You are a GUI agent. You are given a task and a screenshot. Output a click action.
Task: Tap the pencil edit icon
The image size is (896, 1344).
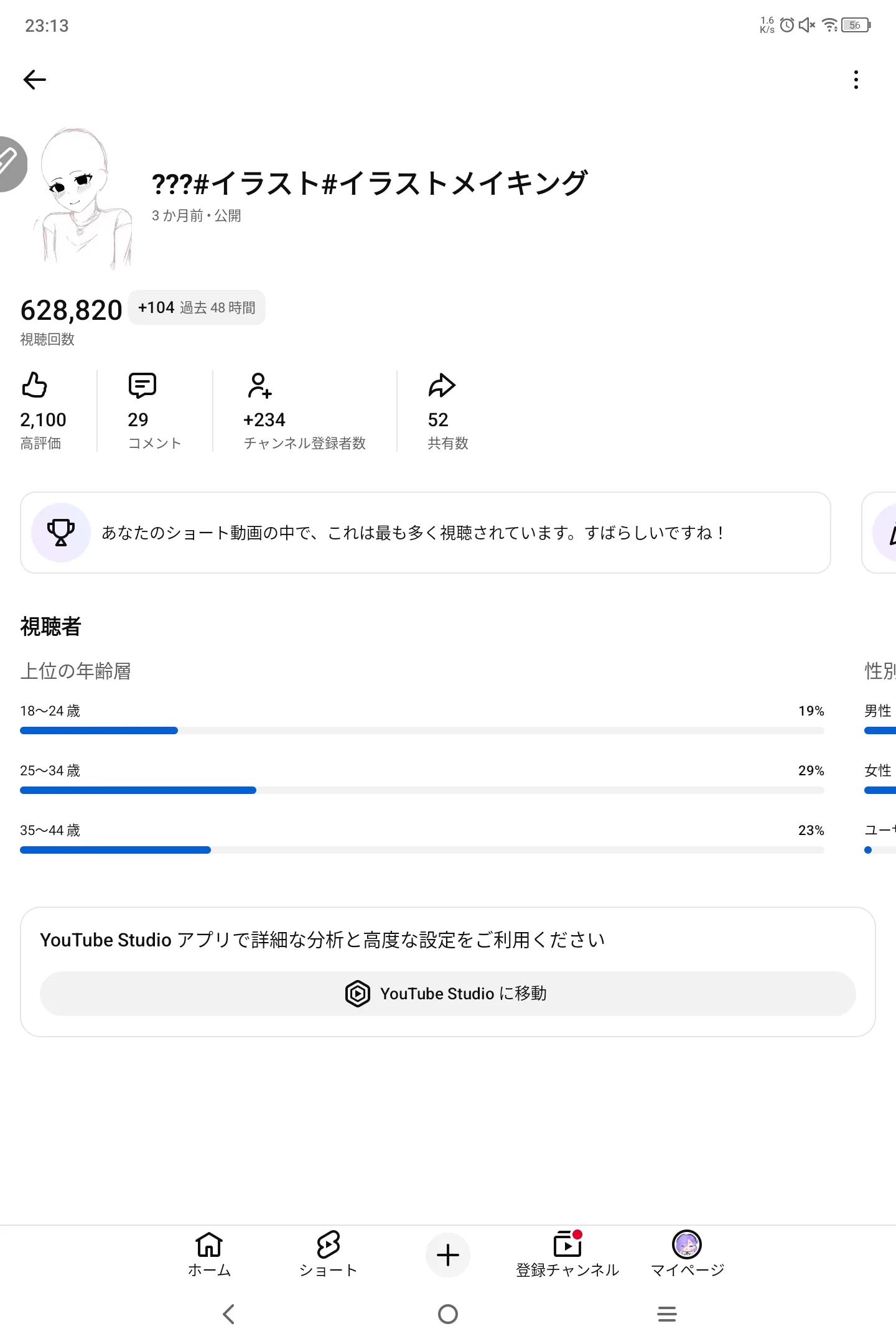(9, 163)
